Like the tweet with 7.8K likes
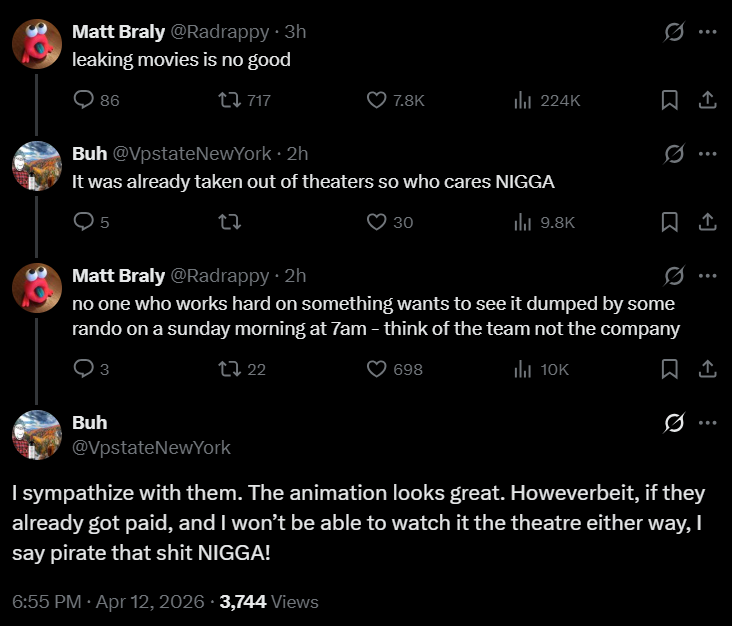 376,100
